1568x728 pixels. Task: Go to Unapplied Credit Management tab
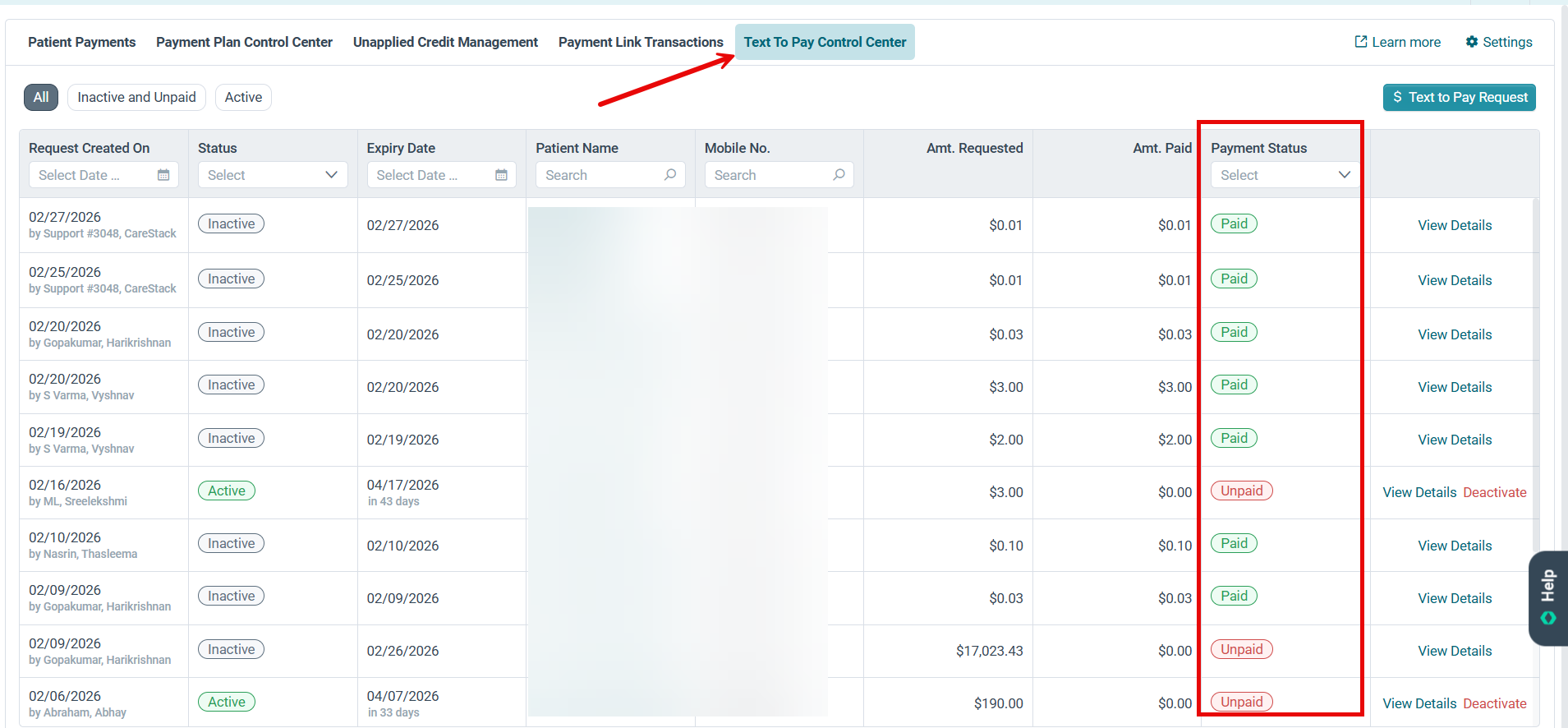click(x=445, y=42)
